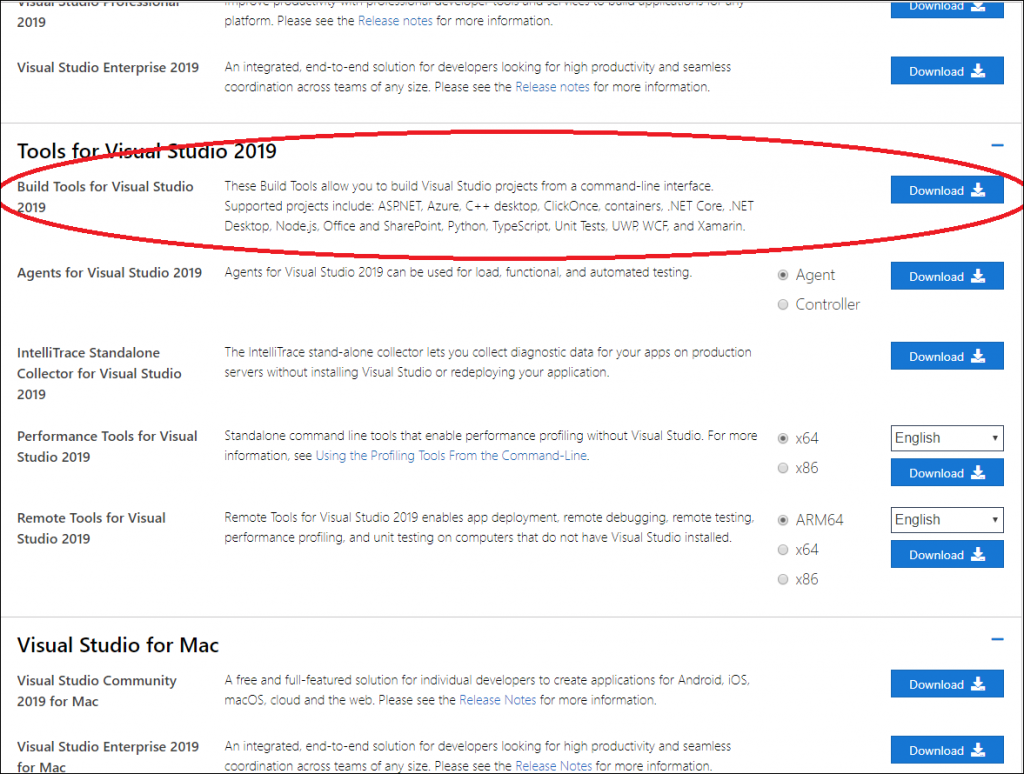
Task: Click 'Visual Studio for Mac' heading
Action: (118, 645)
